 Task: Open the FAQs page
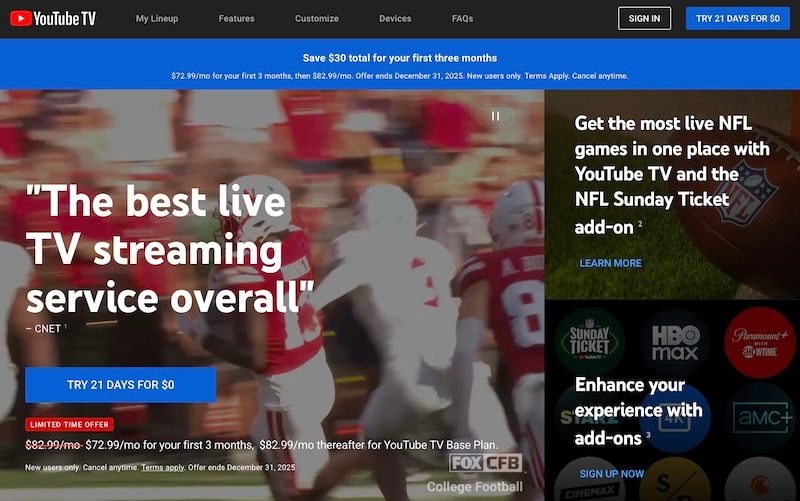tap(462, 18)
